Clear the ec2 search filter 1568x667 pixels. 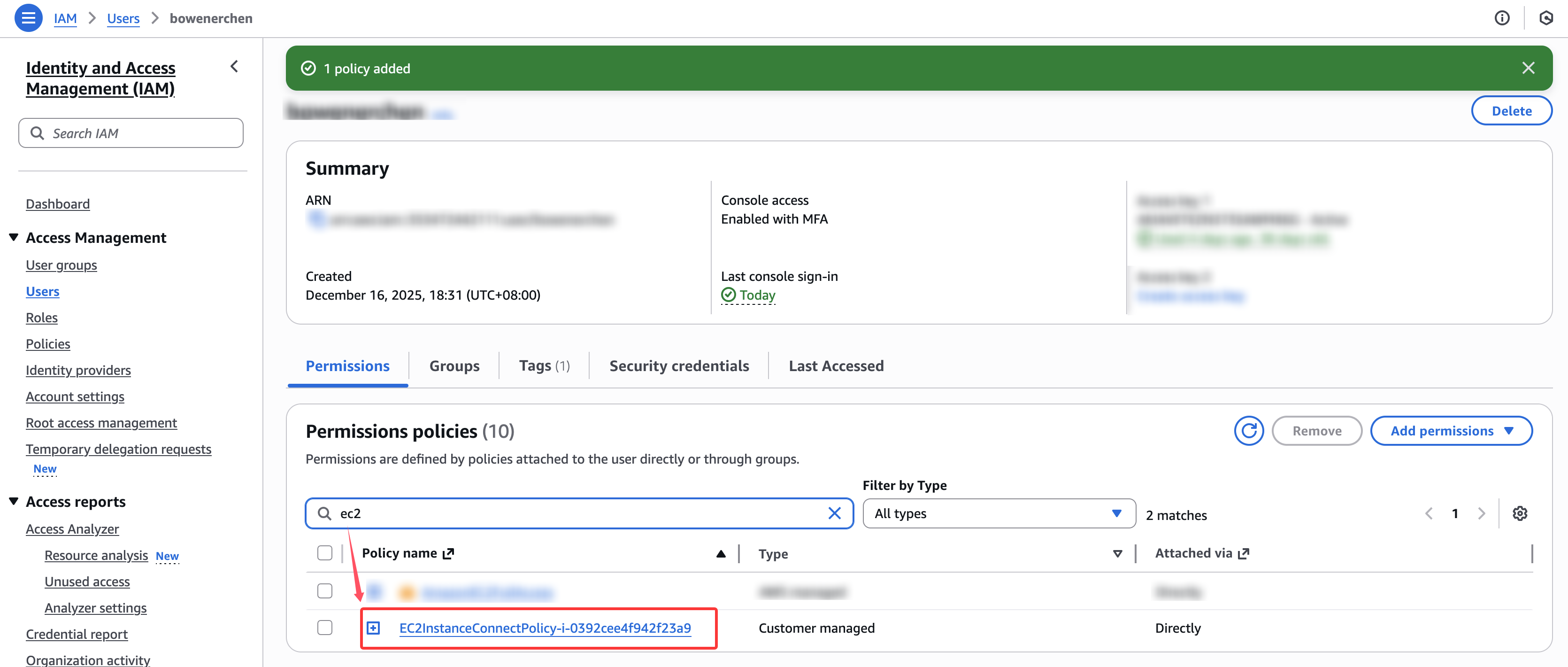click(x=834, y=513)
